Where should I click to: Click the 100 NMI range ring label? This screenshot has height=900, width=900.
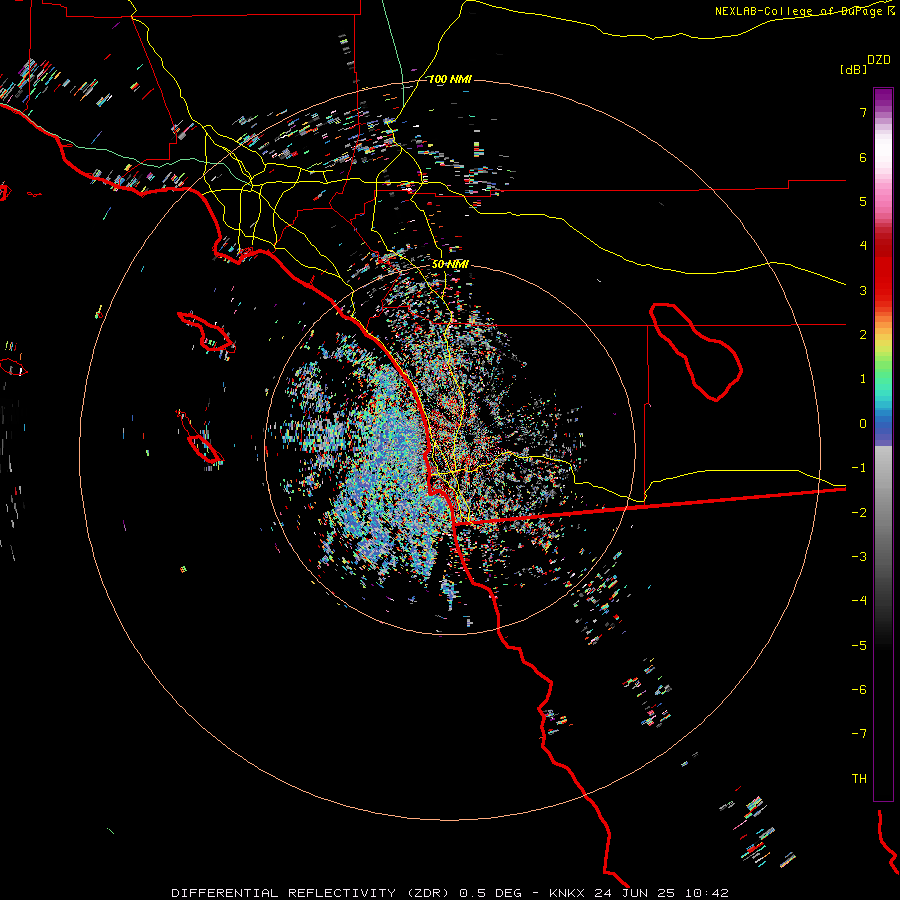[450, 79]
